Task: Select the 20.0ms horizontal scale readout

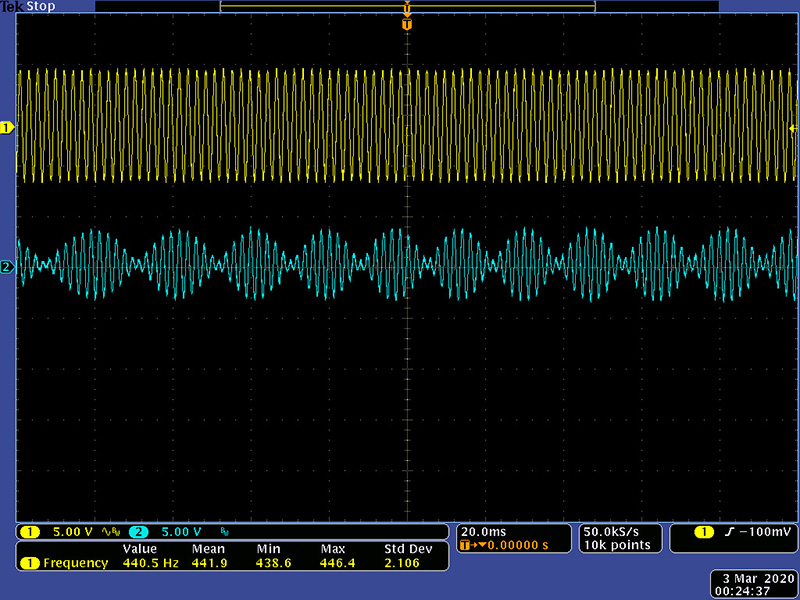Action: (x=482, y=531)
